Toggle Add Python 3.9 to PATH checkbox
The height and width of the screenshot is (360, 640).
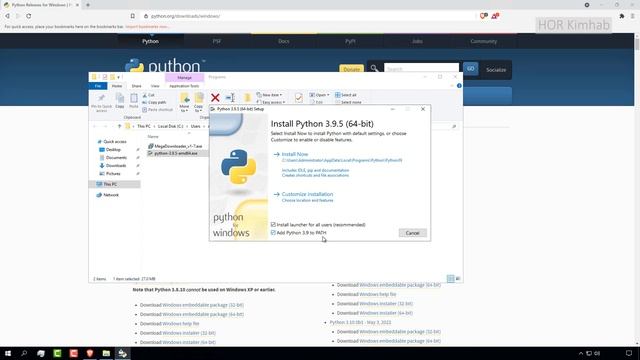pyautogui.click(x=273, y=233)
